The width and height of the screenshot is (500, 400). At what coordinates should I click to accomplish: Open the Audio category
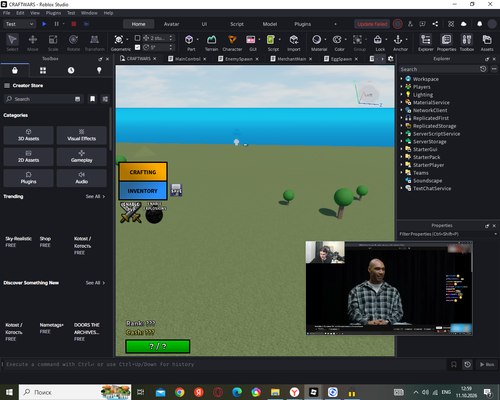pyautogui.click(x=82, y=178)
